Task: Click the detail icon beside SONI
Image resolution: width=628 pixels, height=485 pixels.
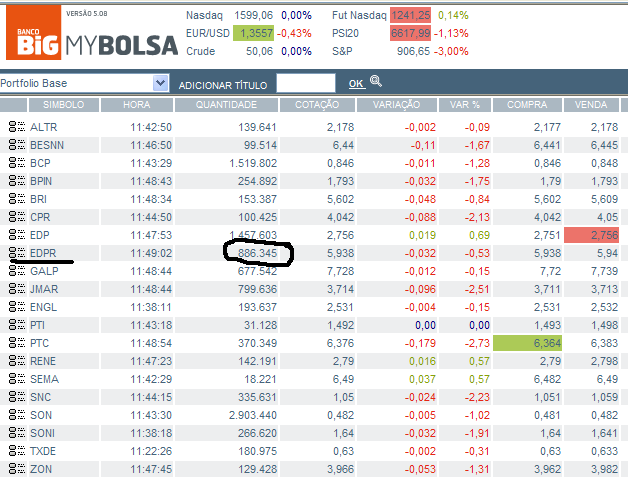Action: click(x=17, y=433)
